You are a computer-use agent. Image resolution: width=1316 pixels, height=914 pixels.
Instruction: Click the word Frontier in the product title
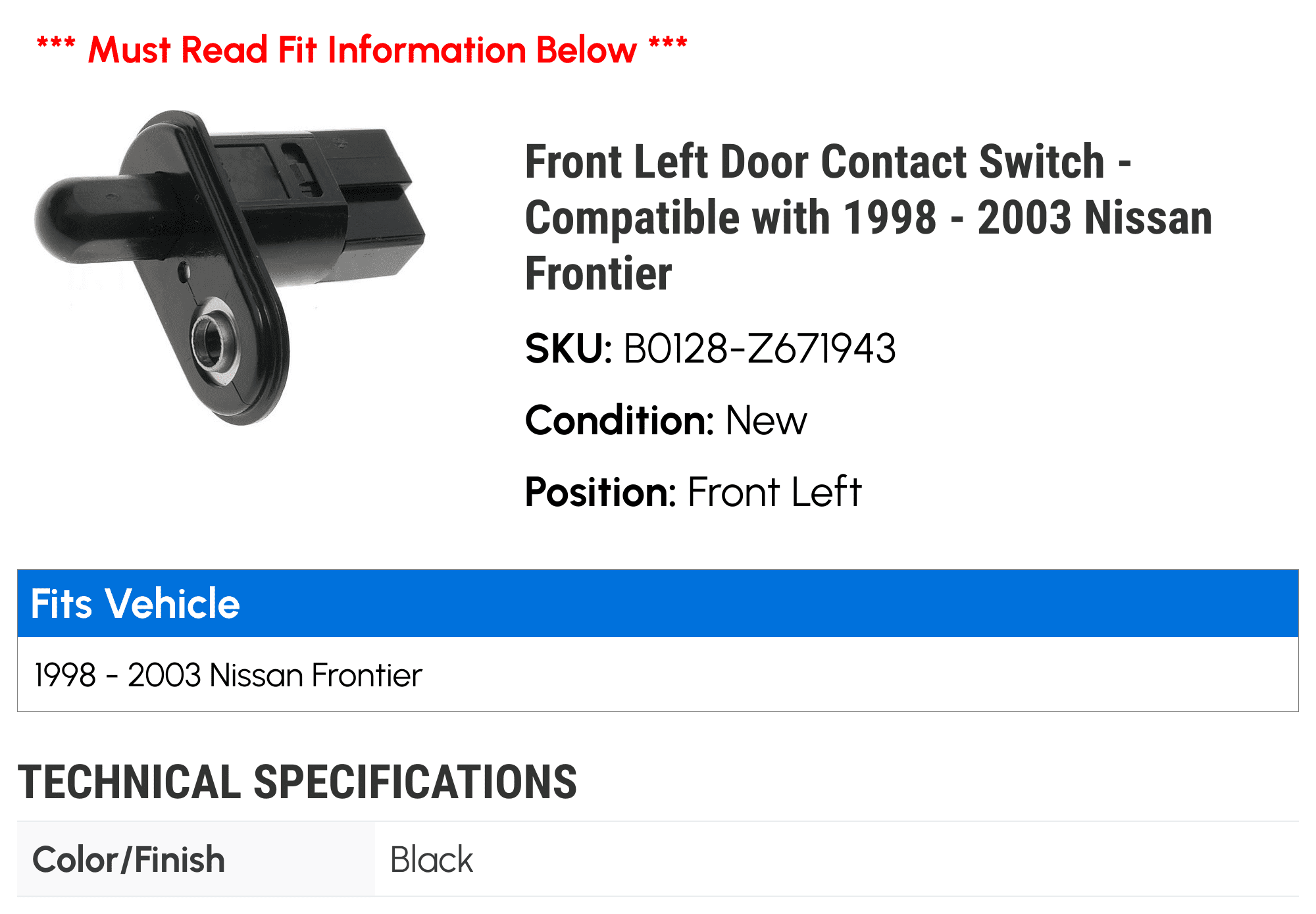pos(598,274)
